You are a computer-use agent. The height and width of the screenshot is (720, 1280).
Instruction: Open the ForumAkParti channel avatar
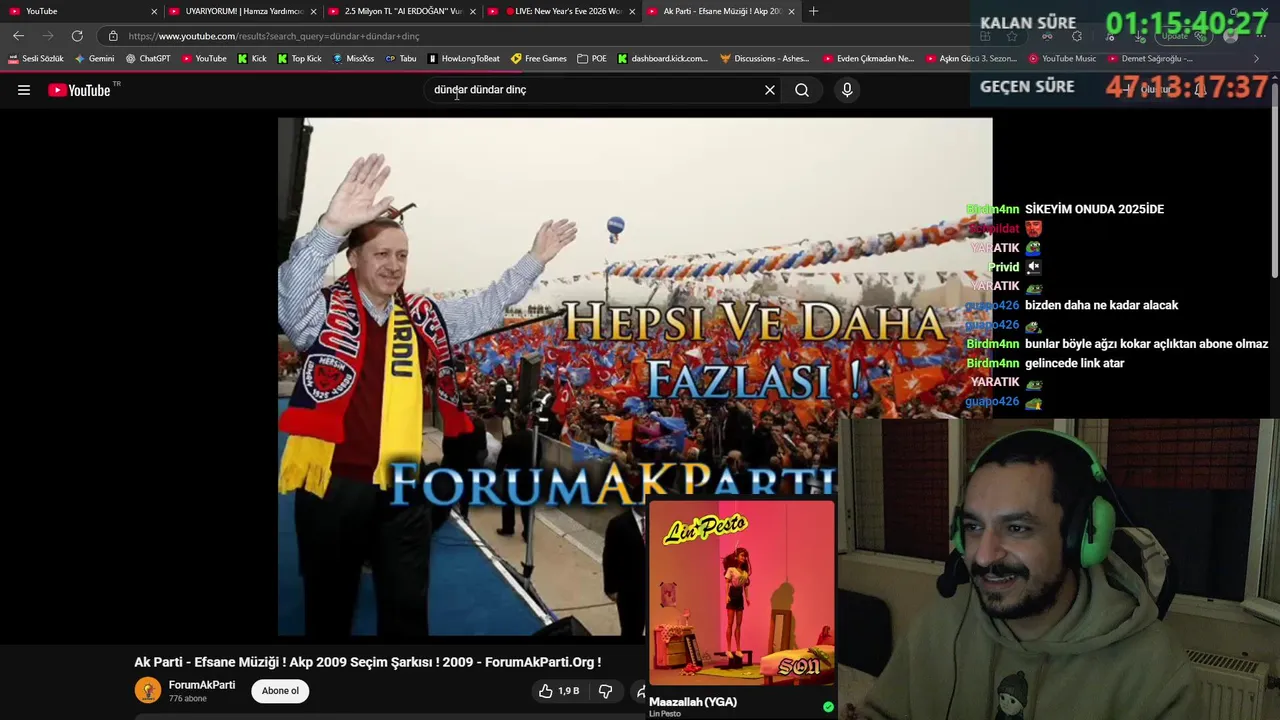coord(148,690)
